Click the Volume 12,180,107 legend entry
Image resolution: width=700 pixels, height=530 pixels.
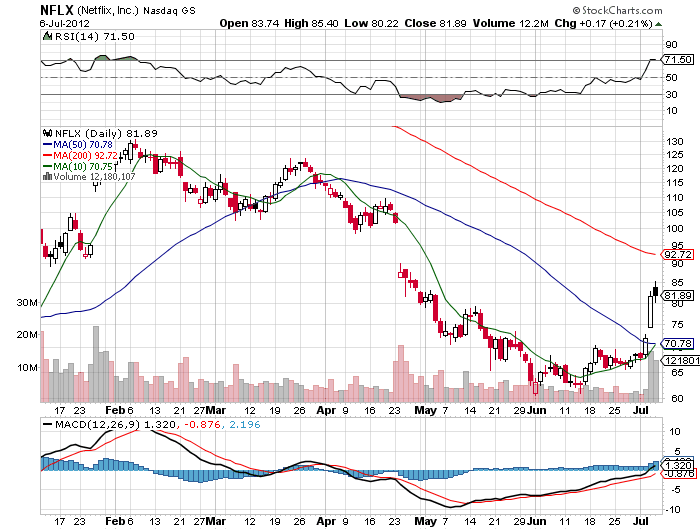click(89, 177)
